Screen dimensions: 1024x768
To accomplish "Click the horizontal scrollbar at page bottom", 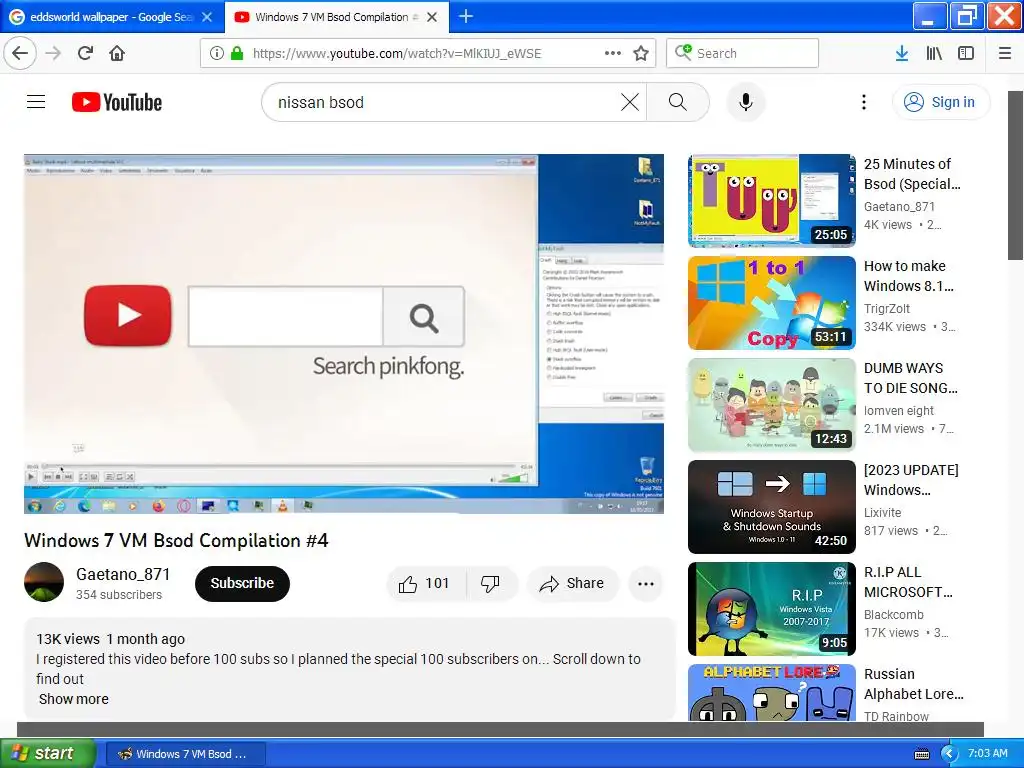I will (x=500, y=729).
